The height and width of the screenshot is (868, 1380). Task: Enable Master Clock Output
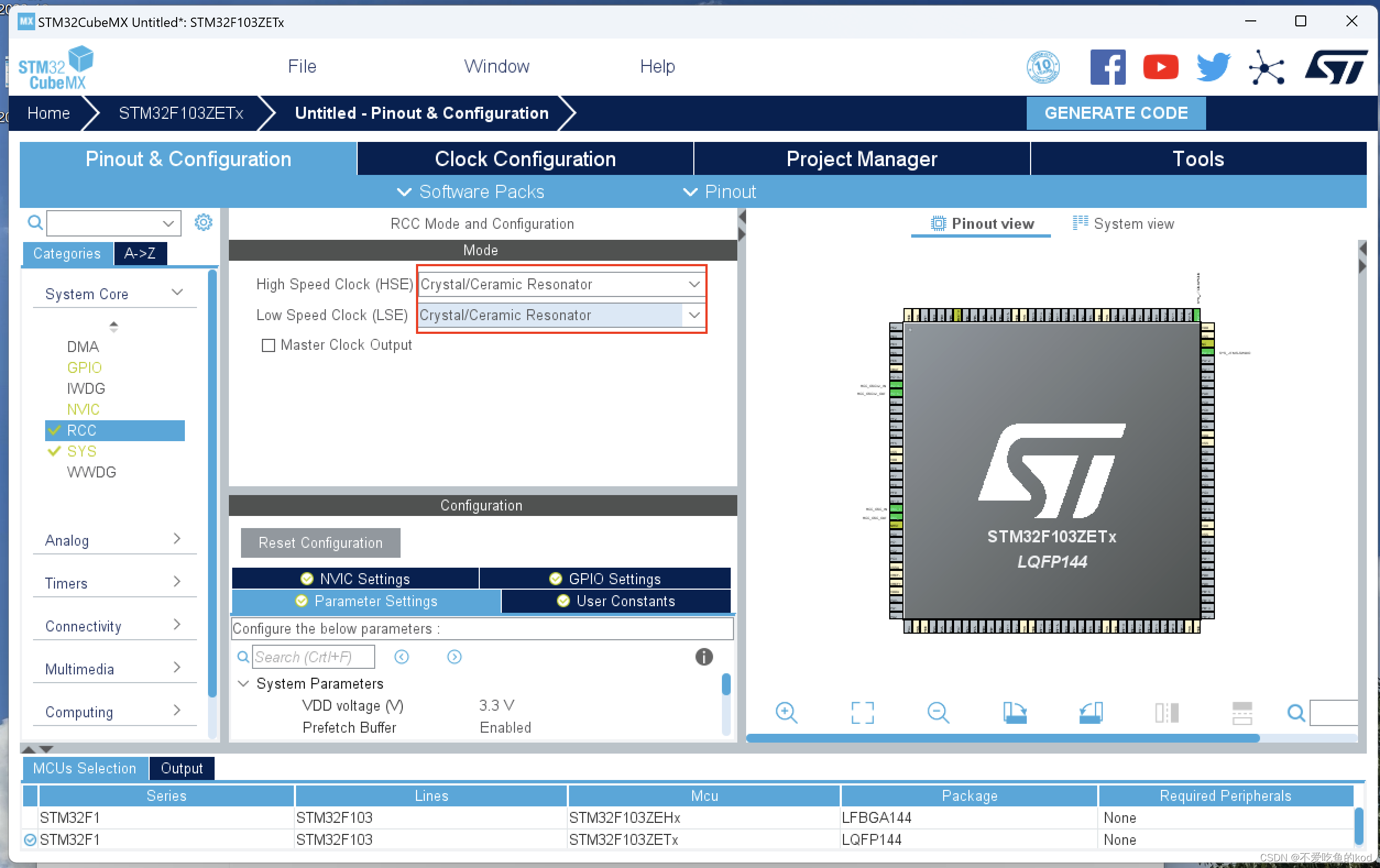[269, 345]
